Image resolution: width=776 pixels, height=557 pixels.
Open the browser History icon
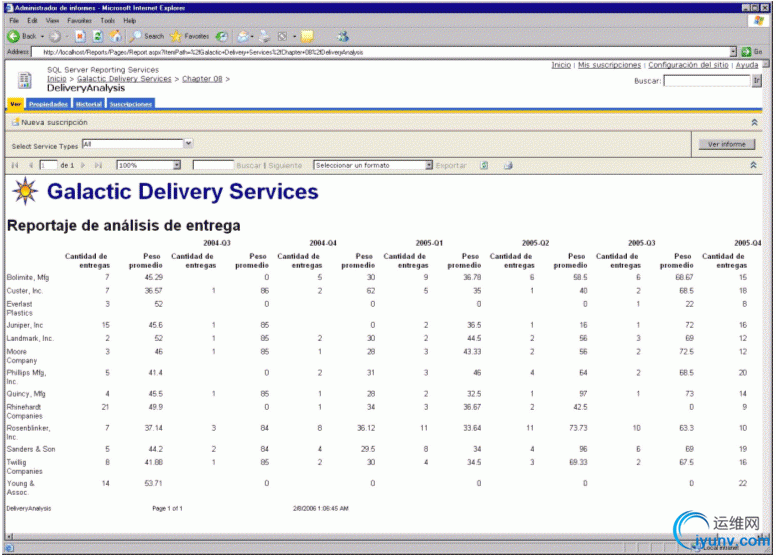click(x=222, y=36)
